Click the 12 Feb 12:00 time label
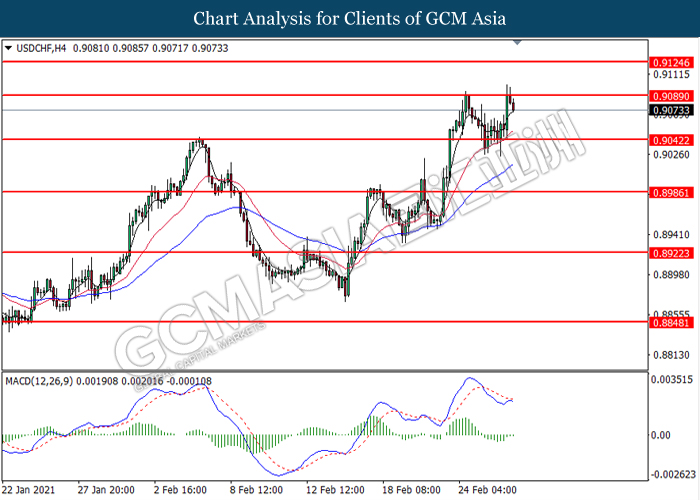Image resolution: width=700 pixels, height=500 pixels. click(335, 490)
